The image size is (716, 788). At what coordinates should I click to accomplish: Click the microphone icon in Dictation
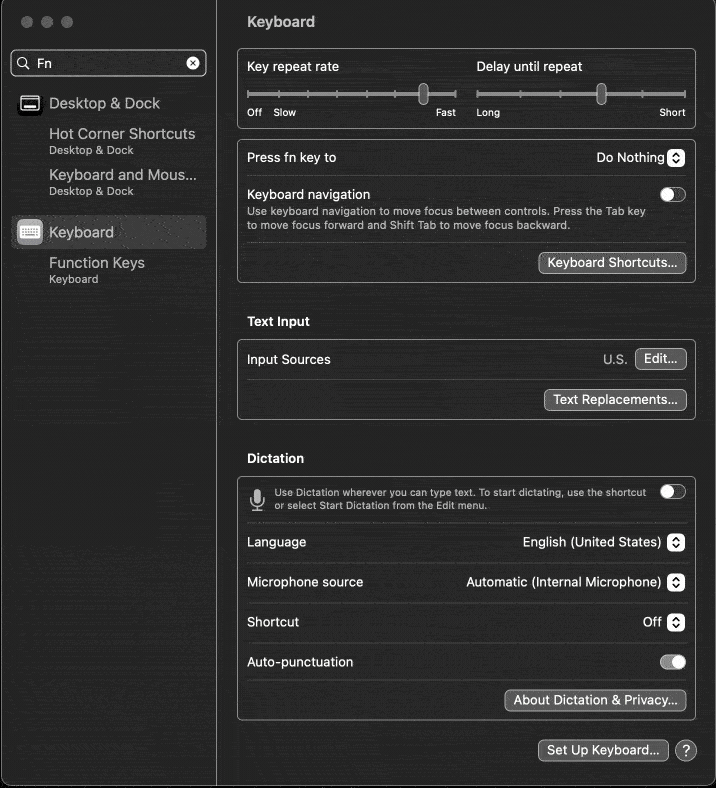[x=257, y=500]
